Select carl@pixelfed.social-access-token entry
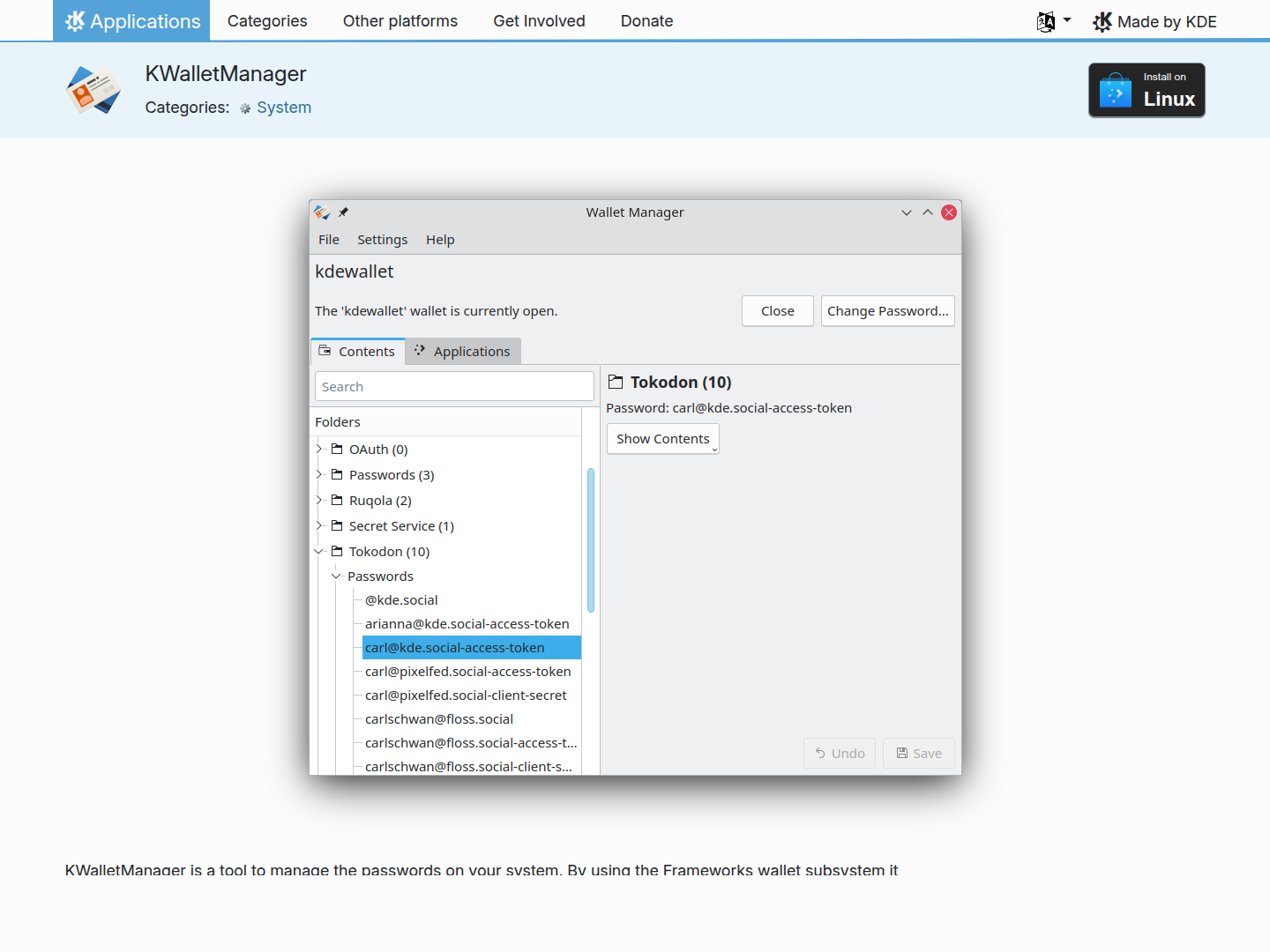The width and height of the screenshot is (1270, 952). click(x=472, y=672)
